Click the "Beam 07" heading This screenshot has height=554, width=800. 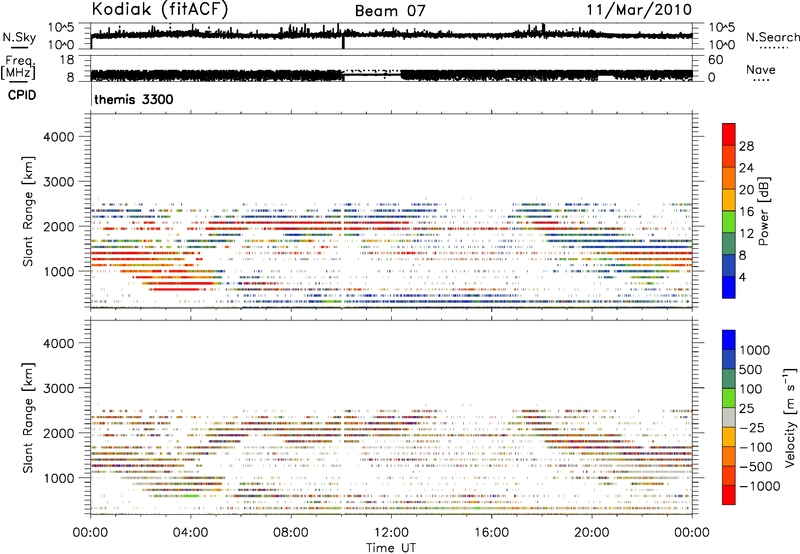[x=390, y=11]
